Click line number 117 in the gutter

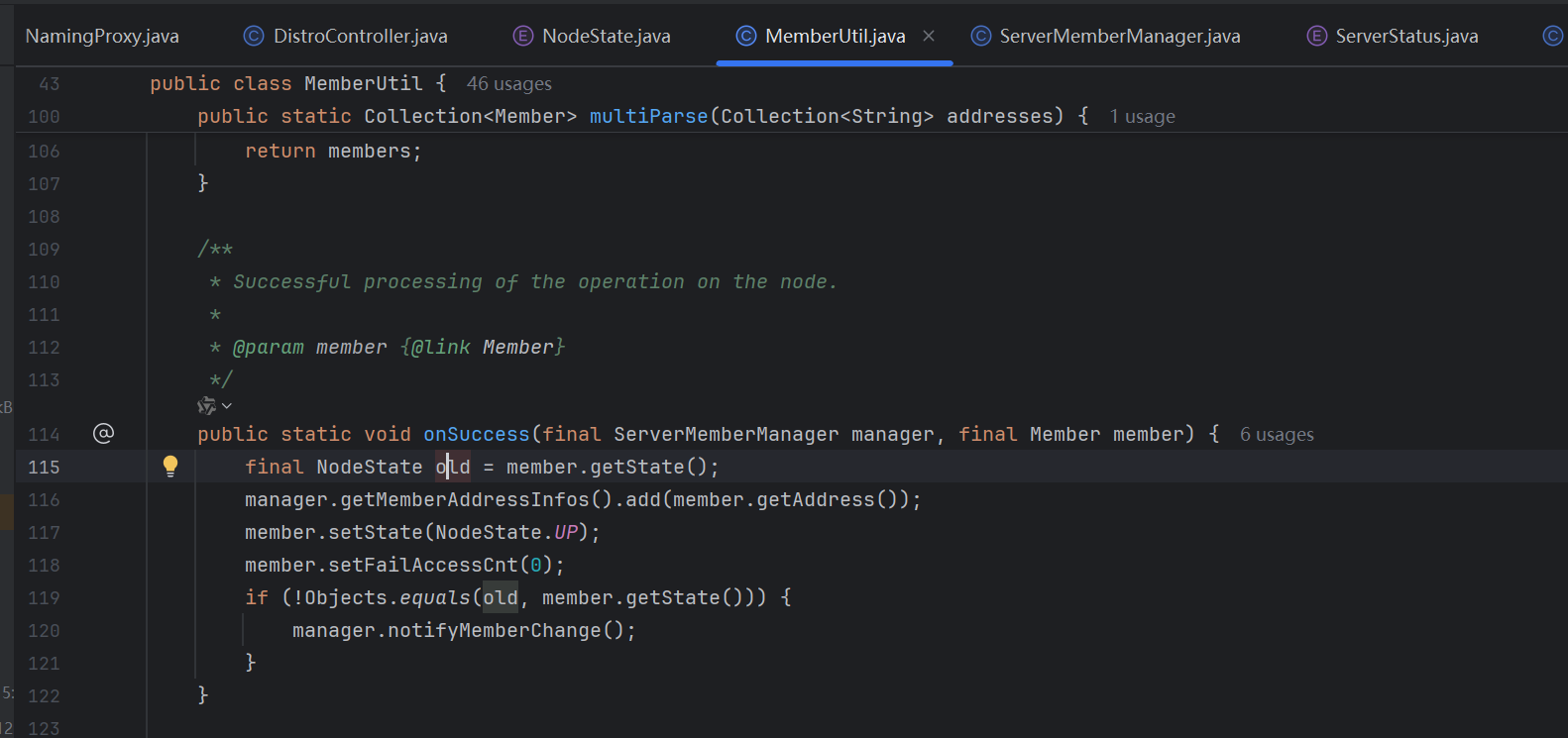pyautogui.click(x=44, y=533)
